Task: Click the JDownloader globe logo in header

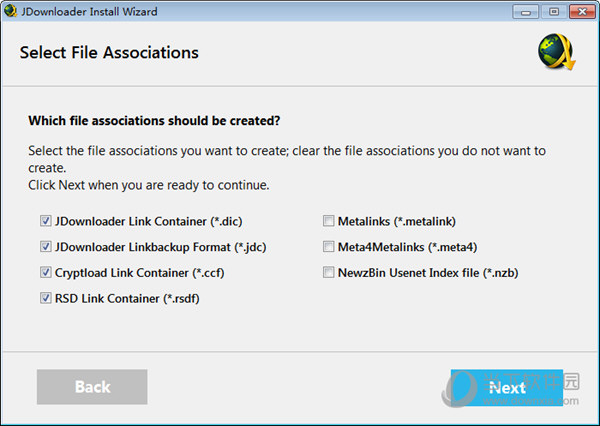Action: click(556, 52)
